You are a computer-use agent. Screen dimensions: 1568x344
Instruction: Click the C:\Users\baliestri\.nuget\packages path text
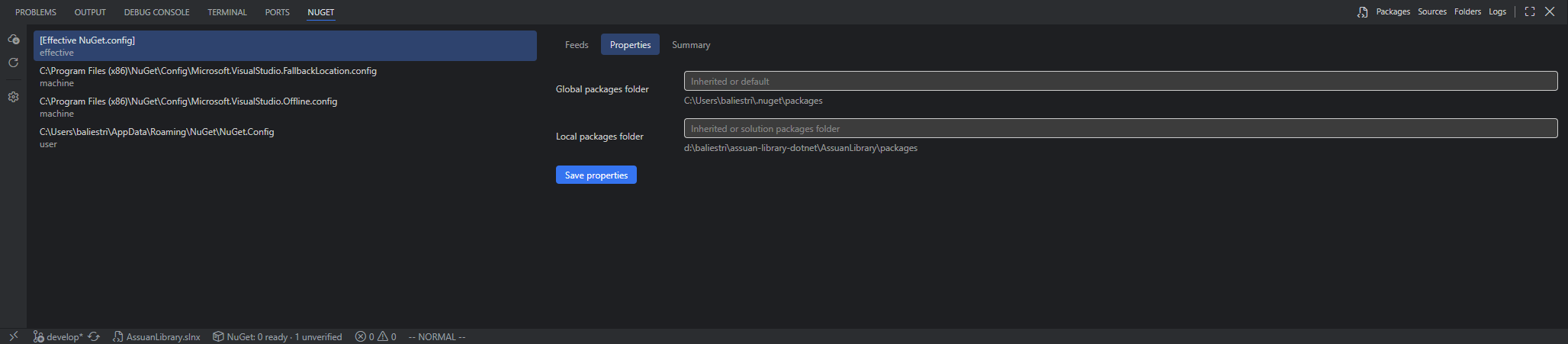pyautogui.click(x=753, y=101)
